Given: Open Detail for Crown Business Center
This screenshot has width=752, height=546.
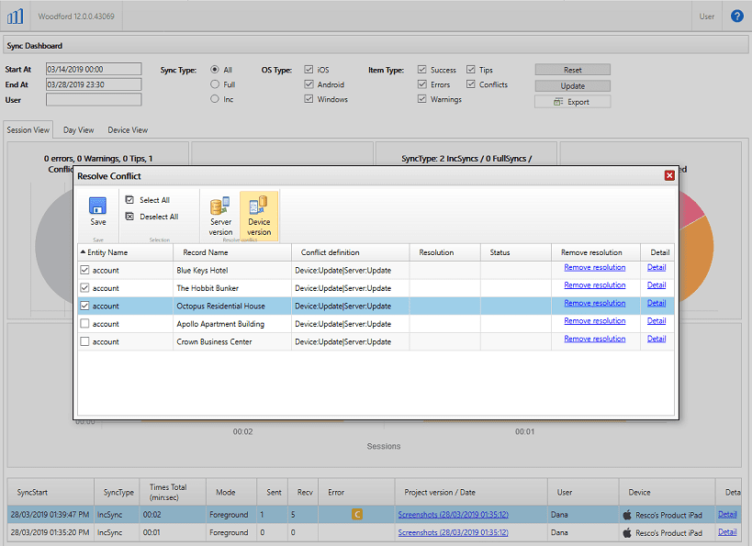Looking at the screenshot, I should click(657, 339).
